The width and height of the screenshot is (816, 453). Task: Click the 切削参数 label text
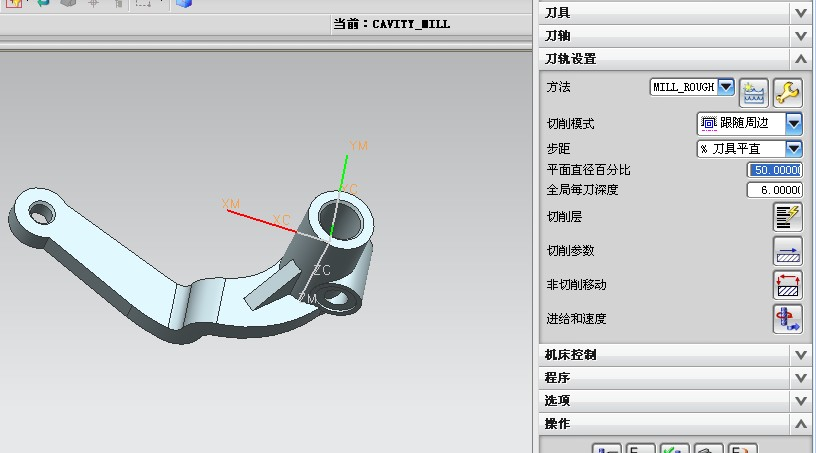tap(570, 251)
